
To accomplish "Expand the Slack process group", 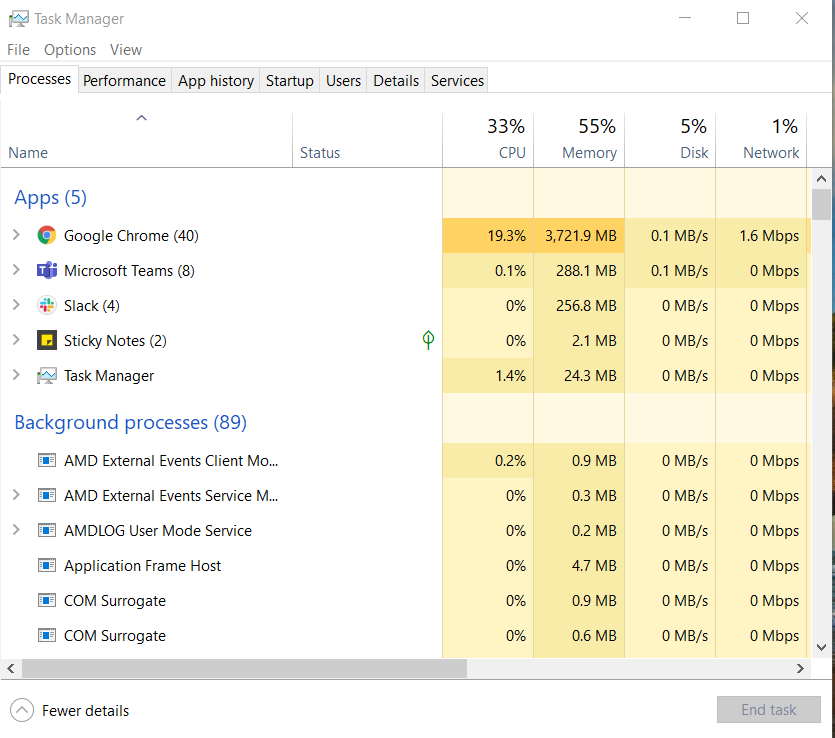I will point(16,305).
